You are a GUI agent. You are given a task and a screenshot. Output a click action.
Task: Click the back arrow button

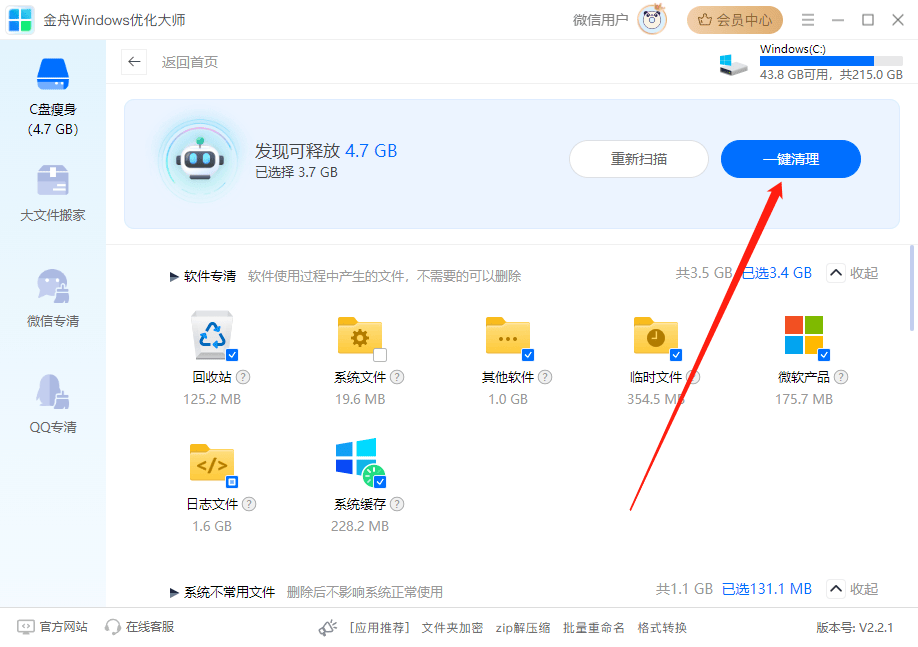point(134,62)
